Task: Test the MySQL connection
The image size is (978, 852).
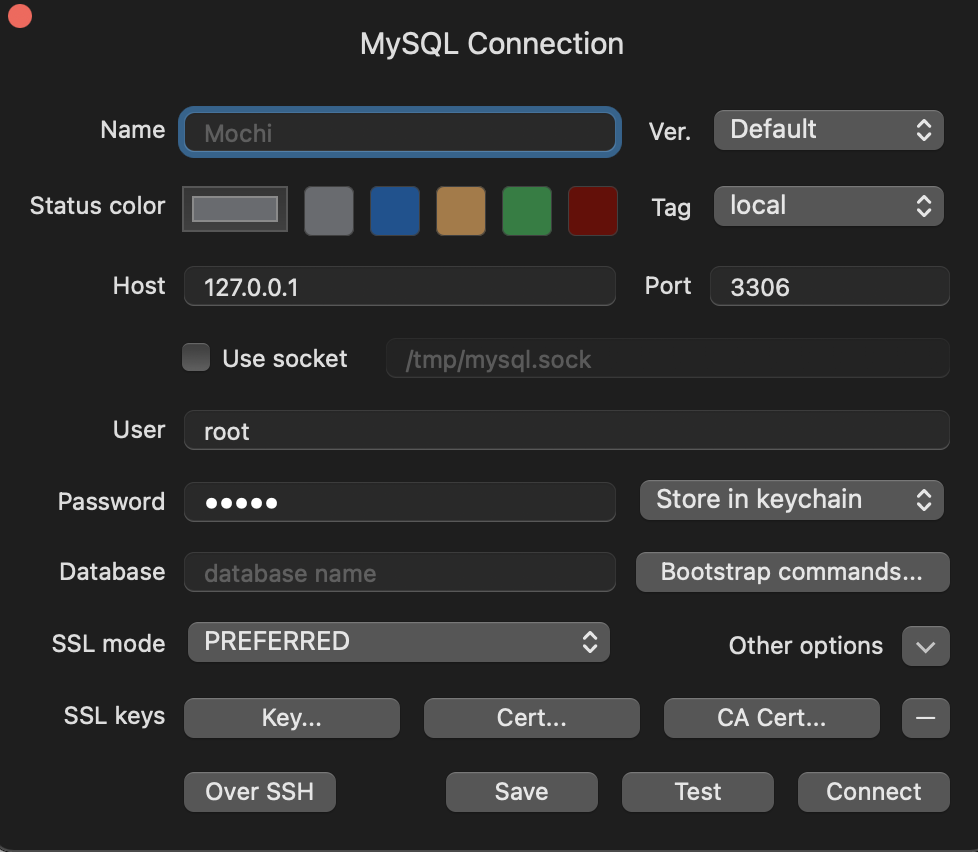Action: tap(697, 791)
